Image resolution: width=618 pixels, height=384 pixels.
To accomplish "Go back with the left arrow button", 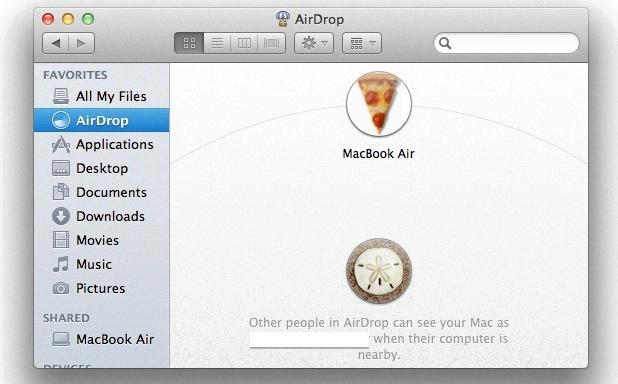I will pyautogui.click(x=56, y=43).
